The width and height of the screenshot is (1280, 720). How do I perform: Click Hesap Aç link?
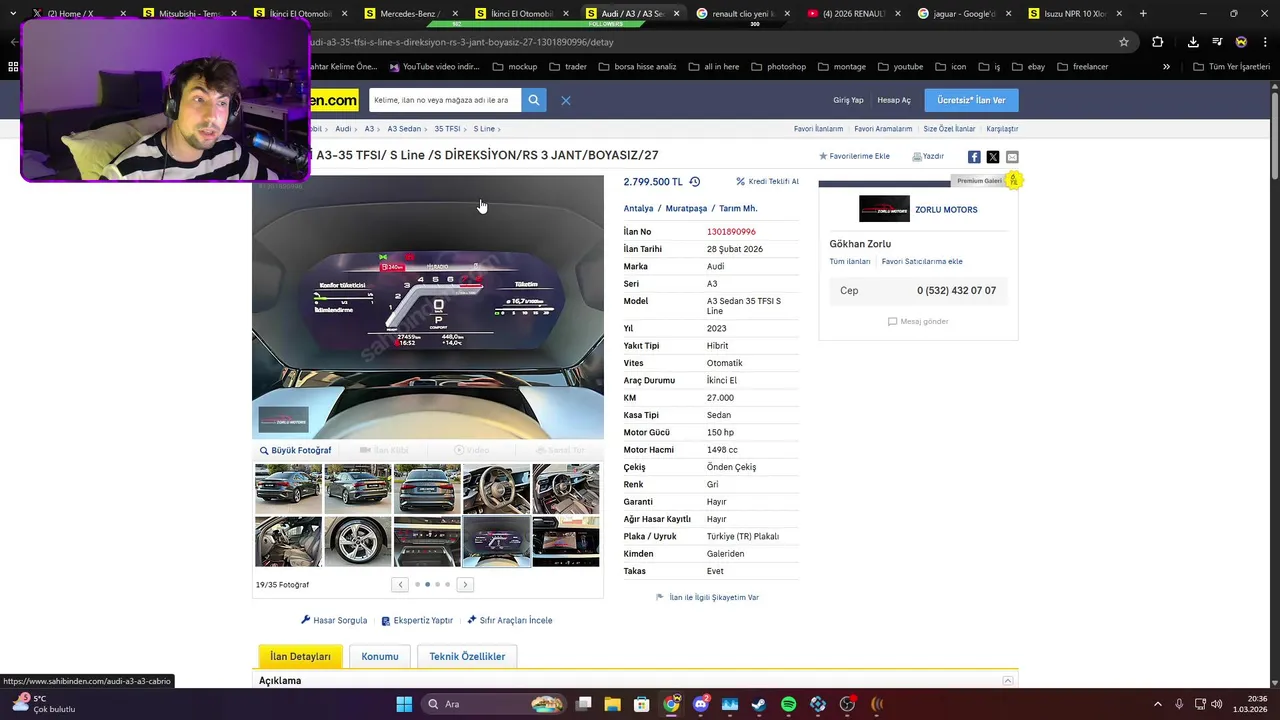pos(894,100)
